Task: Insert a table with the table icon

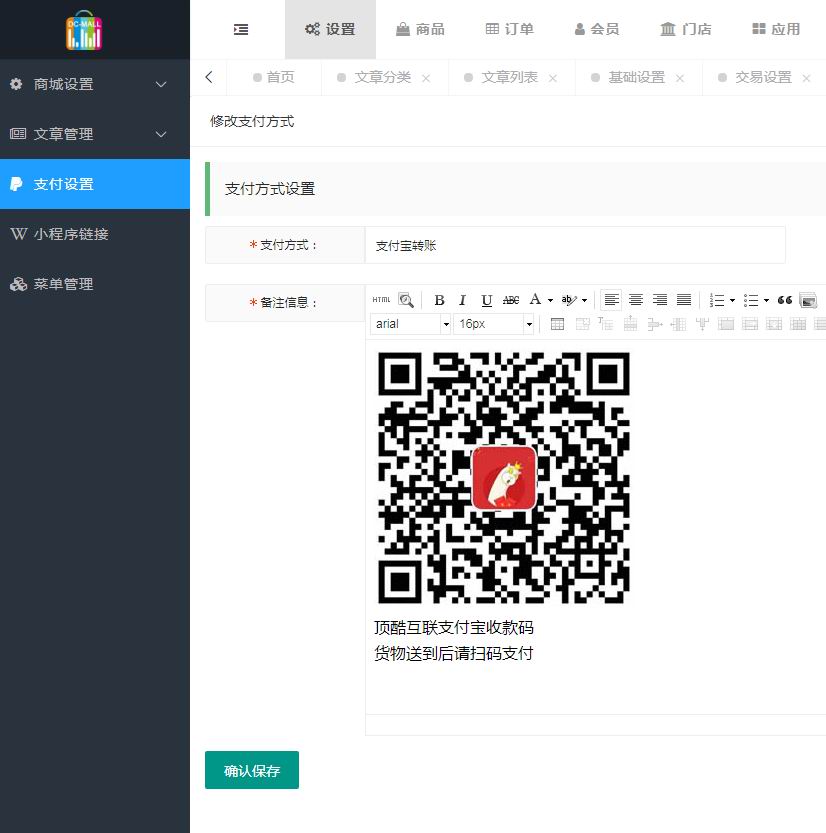Action: point(557,324)
